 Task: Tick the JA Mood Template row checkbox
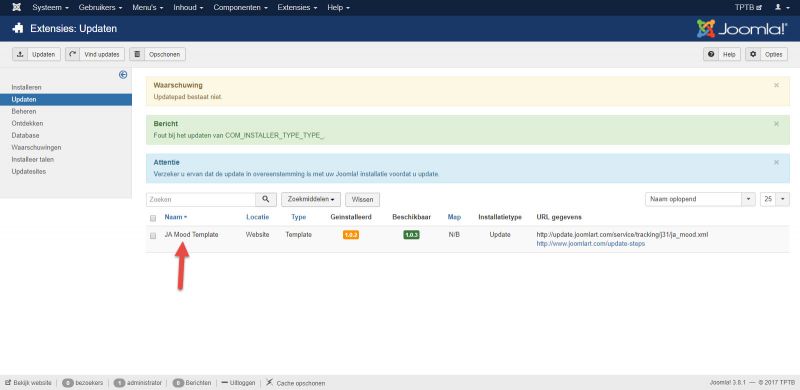(153, 236)
